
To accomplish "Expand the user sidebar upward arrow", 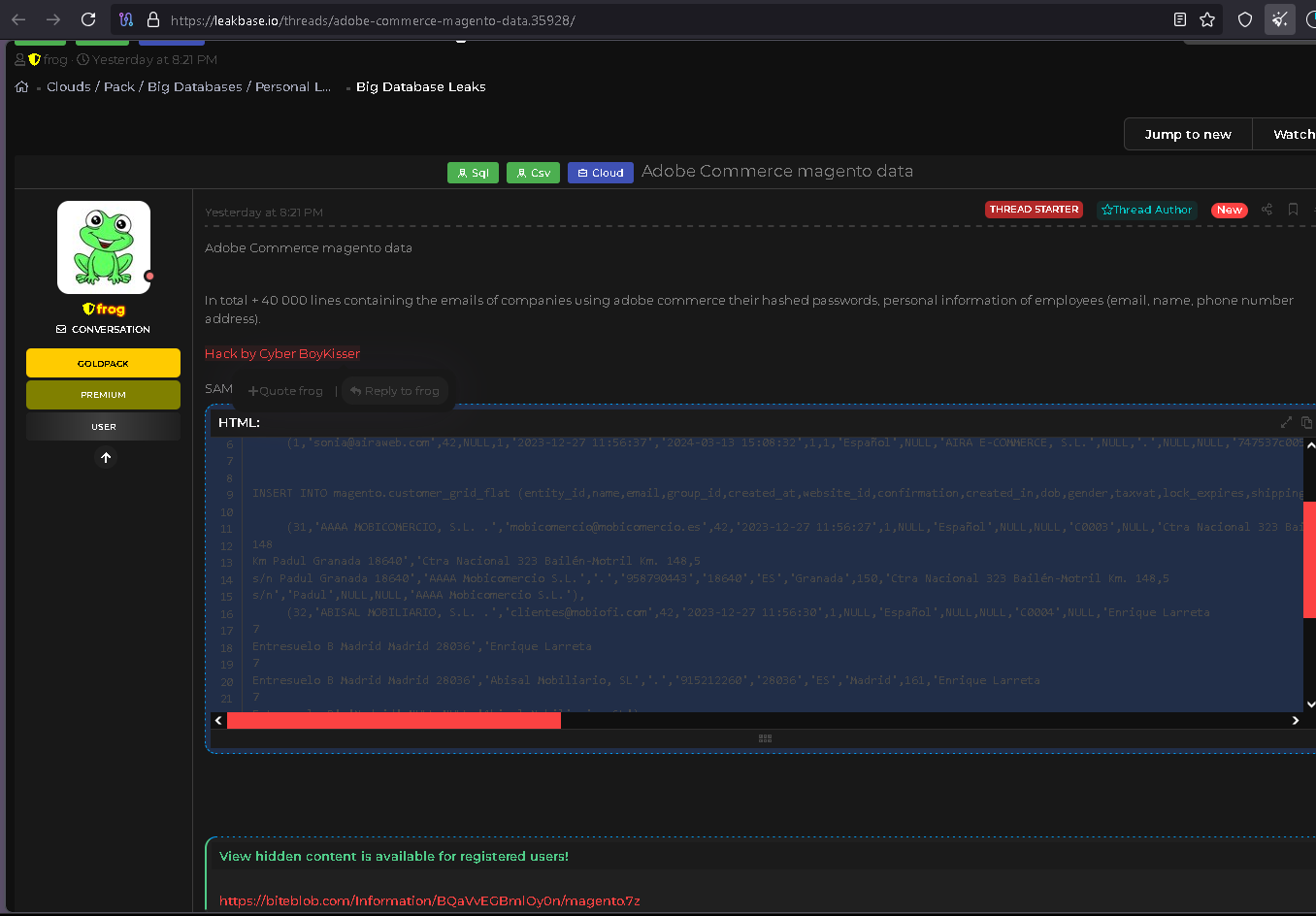I will pos(106,457).
